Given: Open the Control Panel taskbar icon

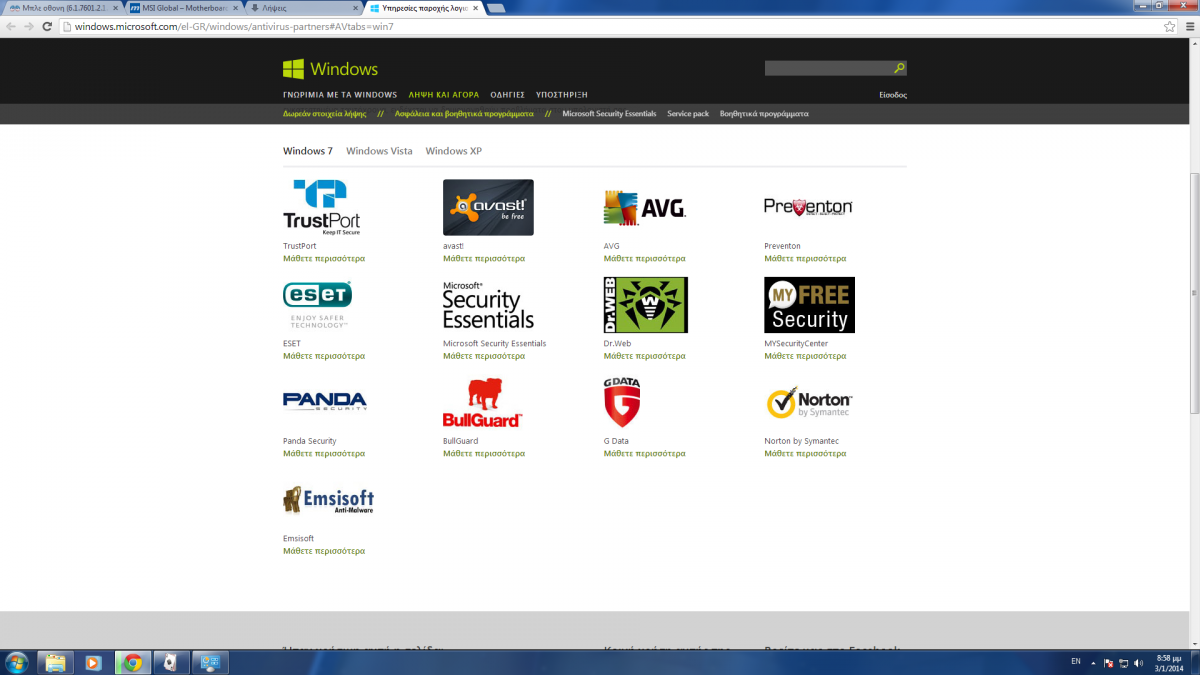Looking at the screenshot, I should click(x=210, y=662).
